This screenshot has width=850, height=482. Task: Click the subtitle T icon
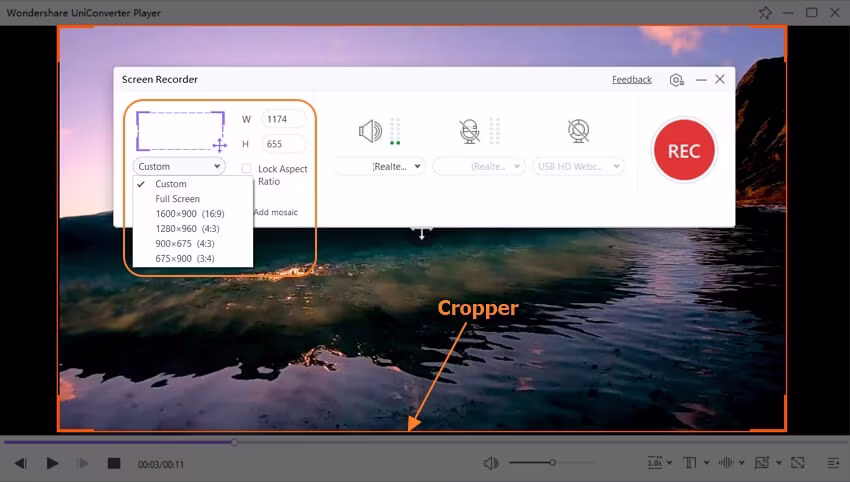pos(690,462)
